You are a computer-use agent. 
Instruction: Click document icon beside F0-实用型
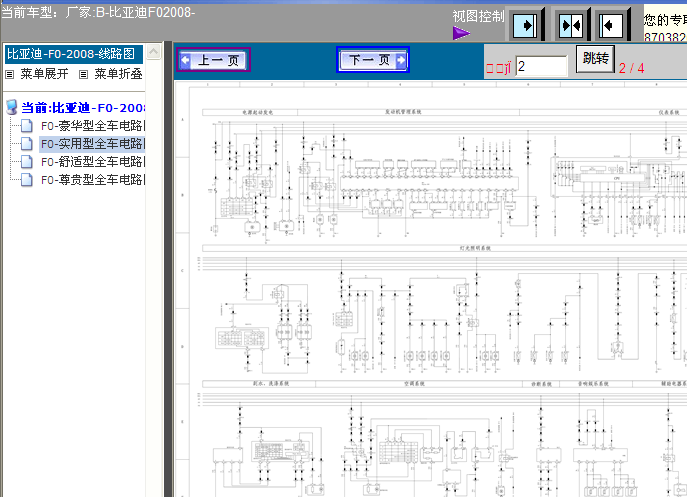click(27, 143)
